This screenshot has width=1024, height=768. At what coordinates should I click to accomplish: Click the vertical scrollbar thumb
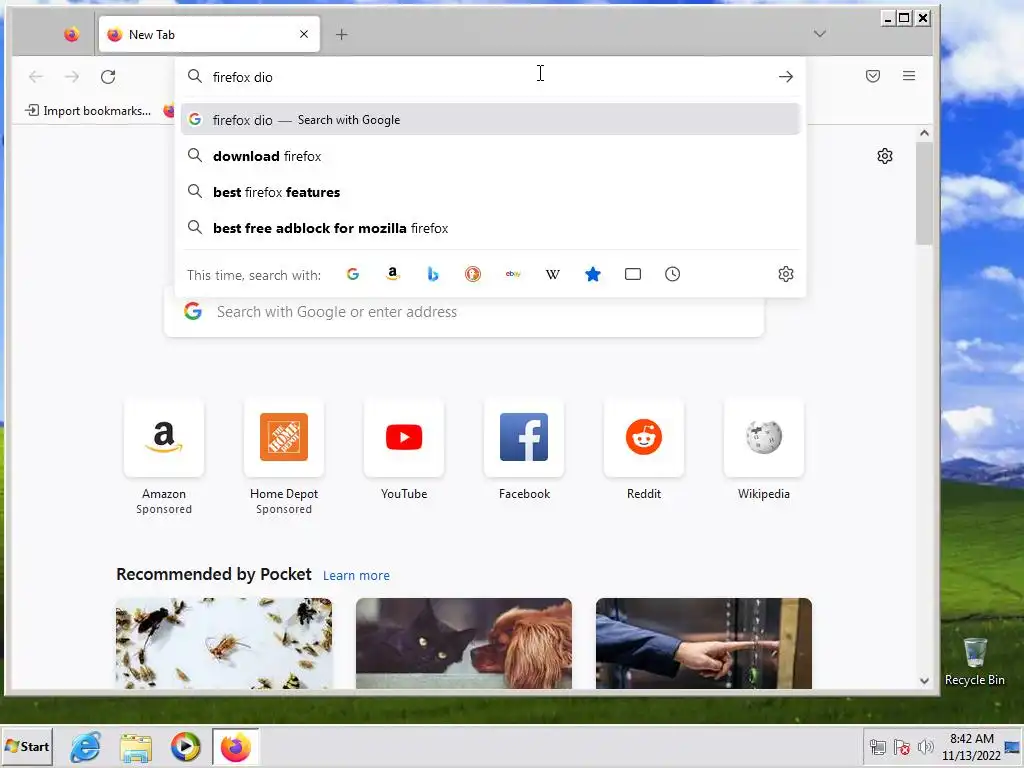point(924,193)
